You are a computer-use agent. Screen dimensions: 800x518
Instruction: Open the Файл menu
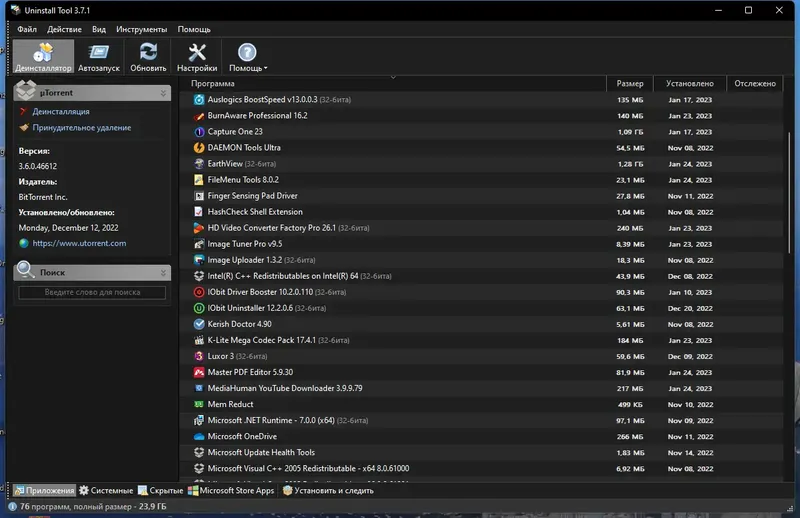[27, 29]
